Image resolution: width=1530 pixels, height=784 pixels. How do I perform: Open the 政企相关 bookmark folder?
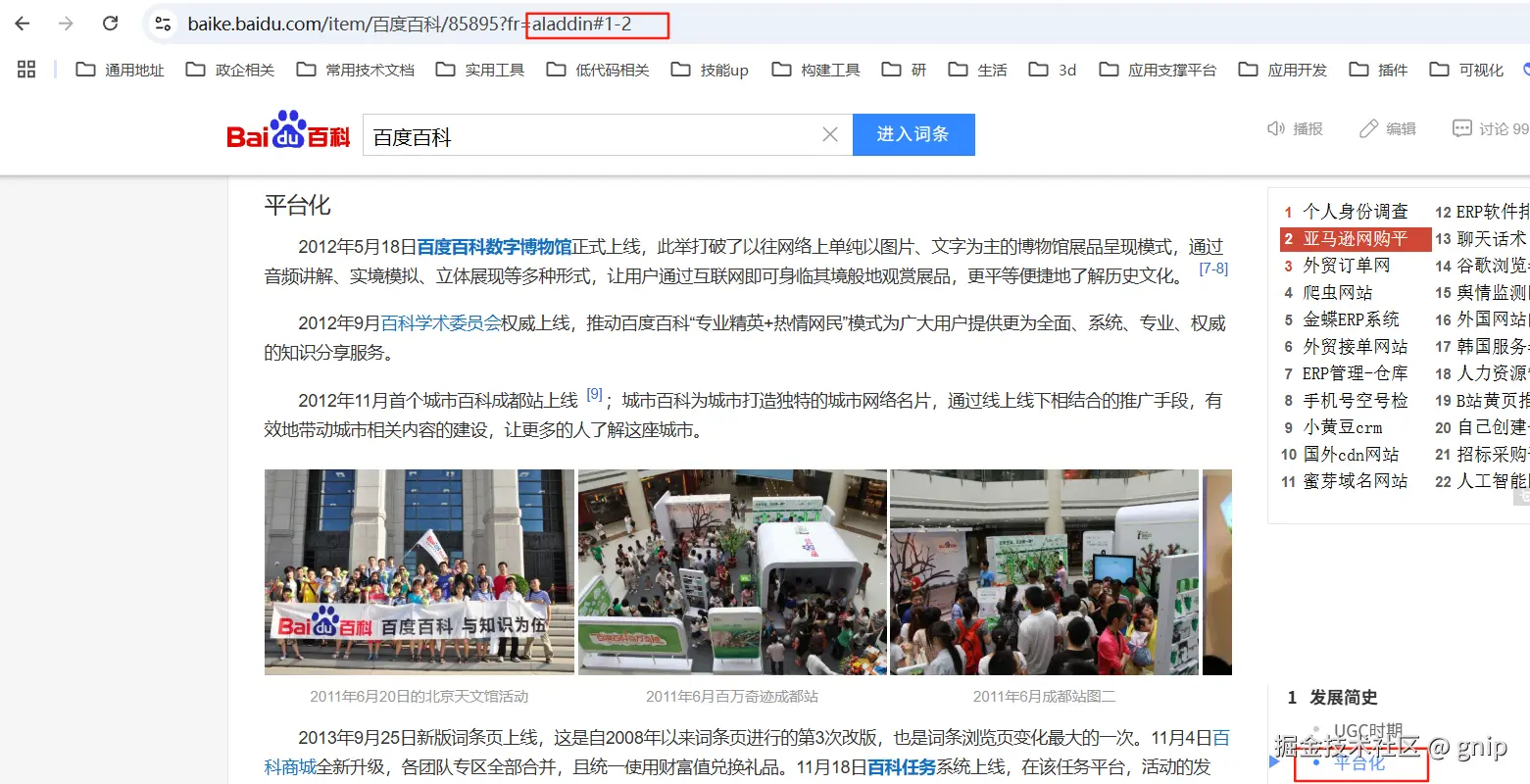pyautogui.click(x=230, y=70)
